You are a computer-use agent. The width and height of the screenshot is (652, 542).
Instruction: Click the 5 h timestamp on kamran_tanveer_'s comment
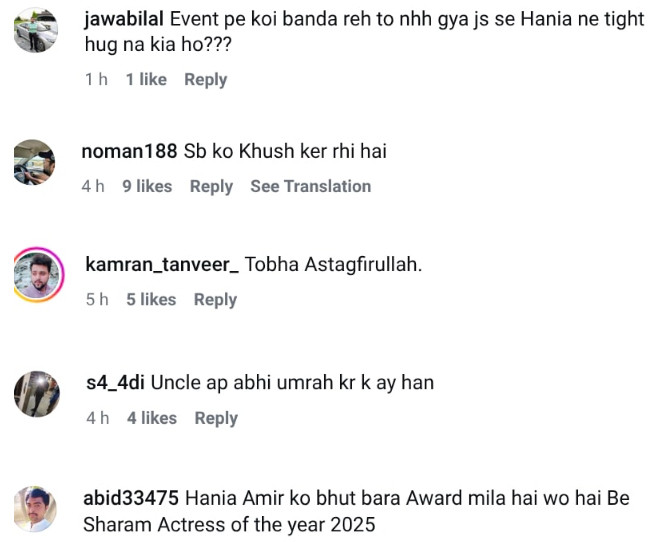click(97, 299)
